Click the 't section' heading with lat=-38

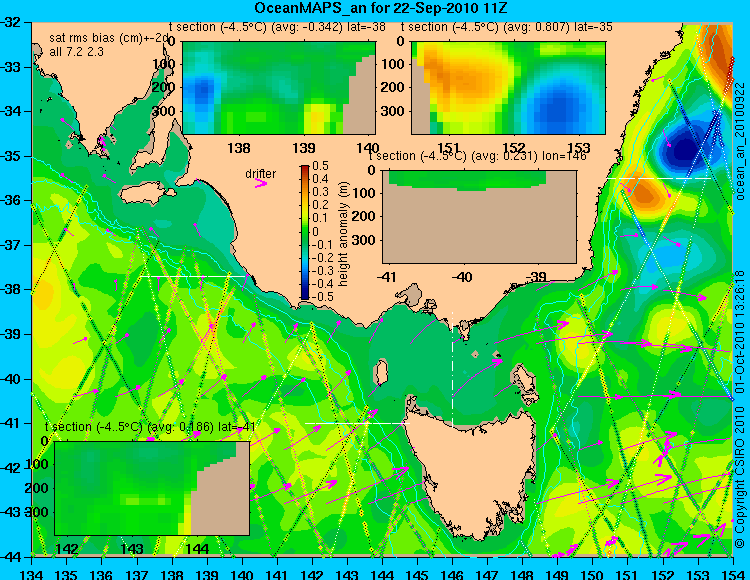277,27
